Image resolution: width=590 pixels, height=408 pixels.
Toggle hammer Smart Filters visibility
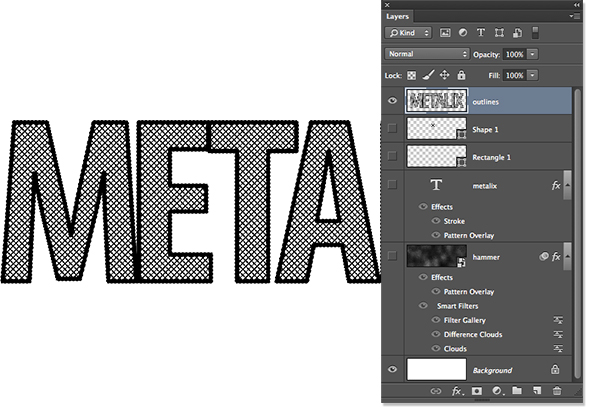point(423,305)
